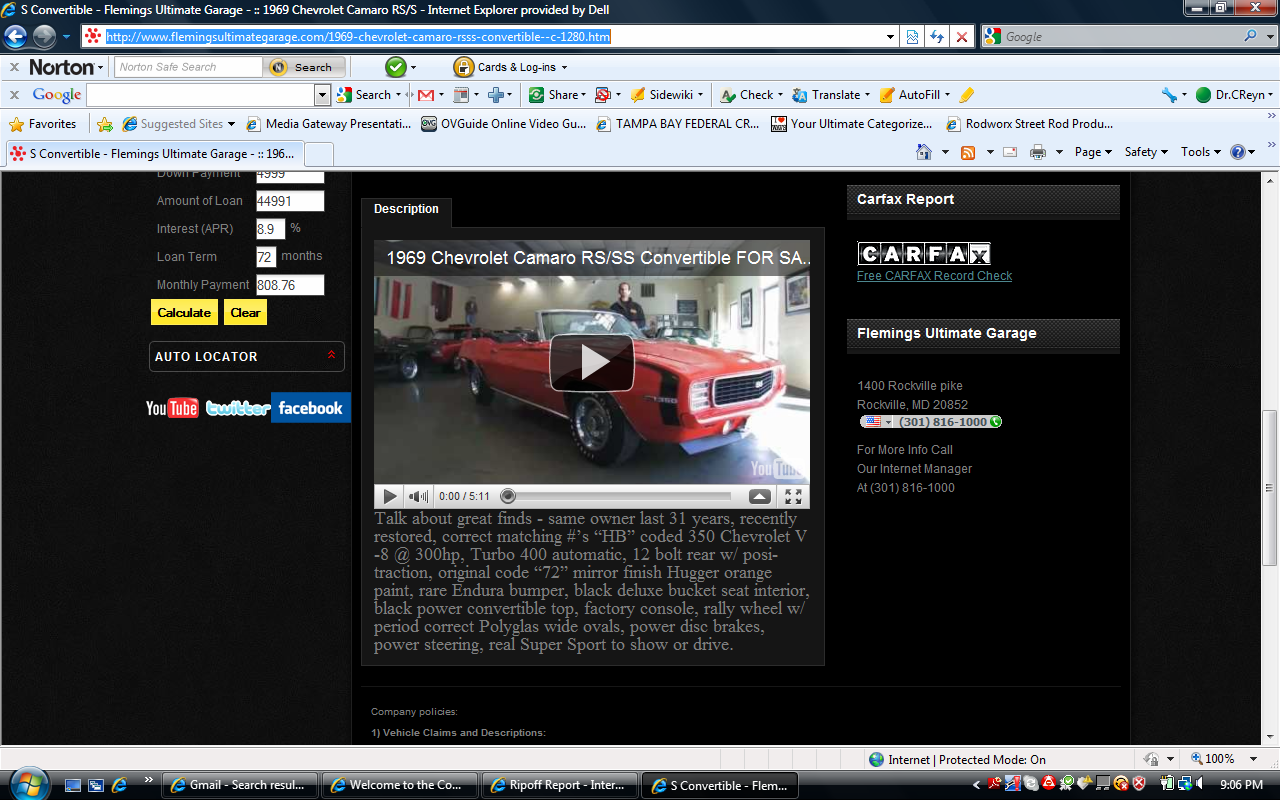Click the Print icon

click(x=1038, y=152)
